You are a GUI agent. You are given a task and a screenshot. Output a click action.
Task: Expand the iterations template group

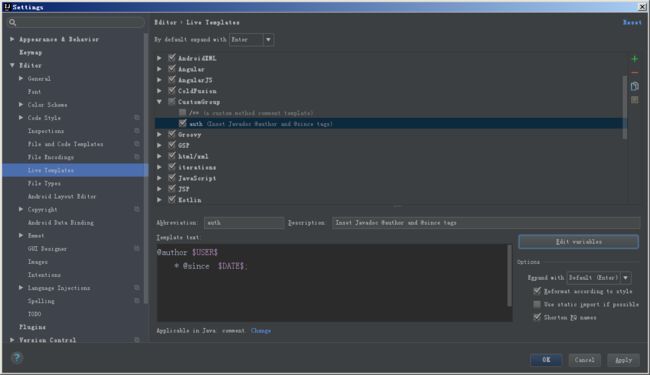160,167
